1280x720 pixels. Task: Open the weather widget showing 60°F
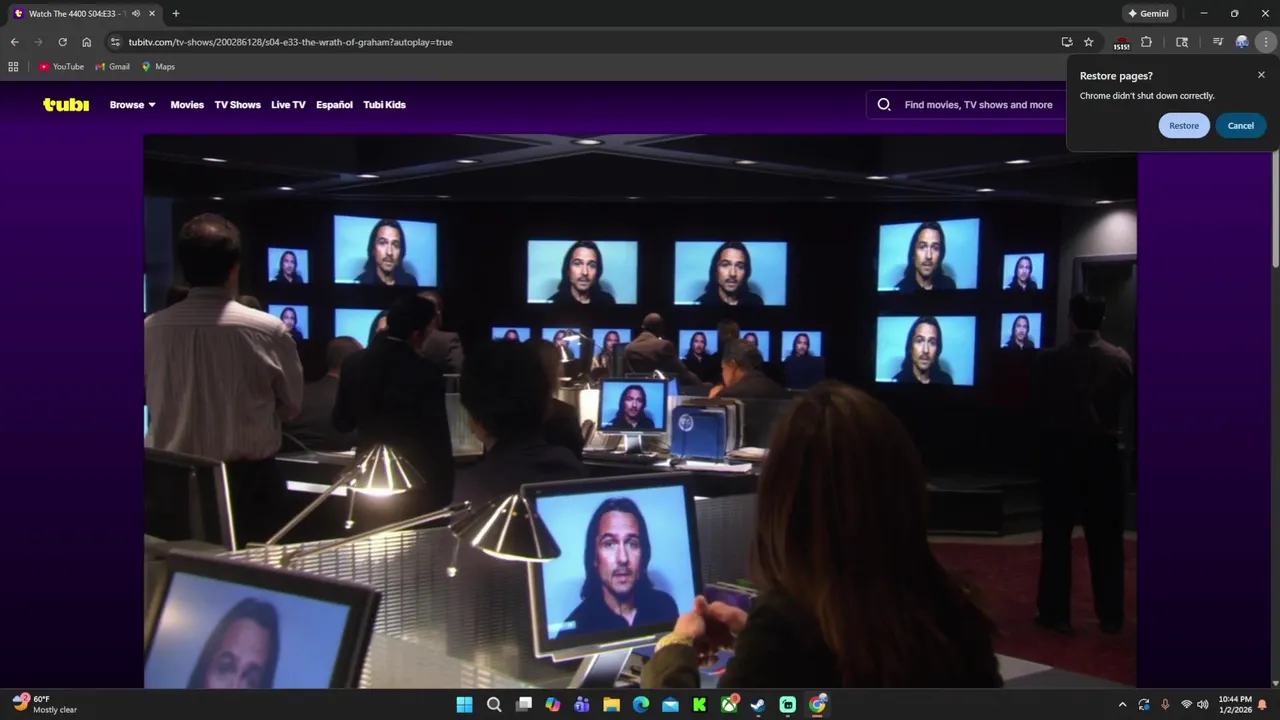click(45, 704)
